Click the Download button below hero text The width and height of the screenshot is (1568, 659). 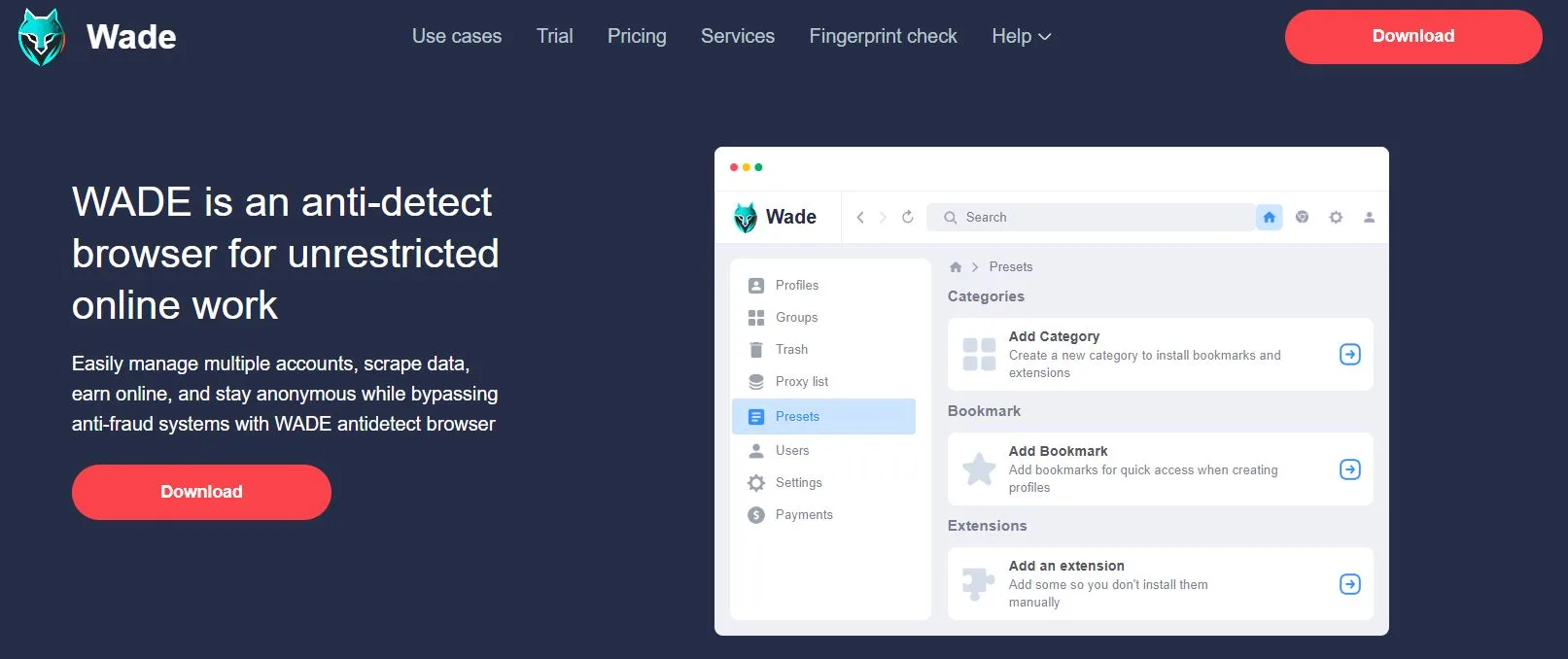pos(201,492)
